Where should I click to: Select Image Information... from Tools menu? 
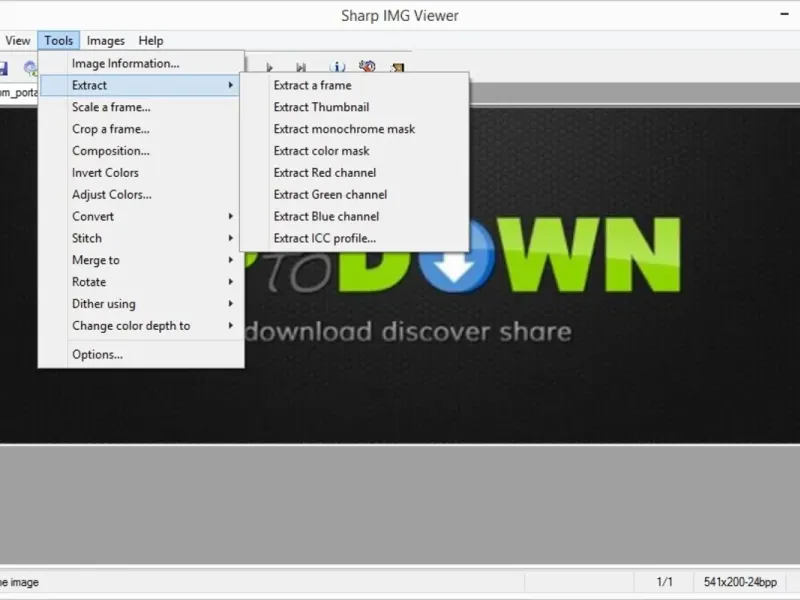tap(141, 63)
